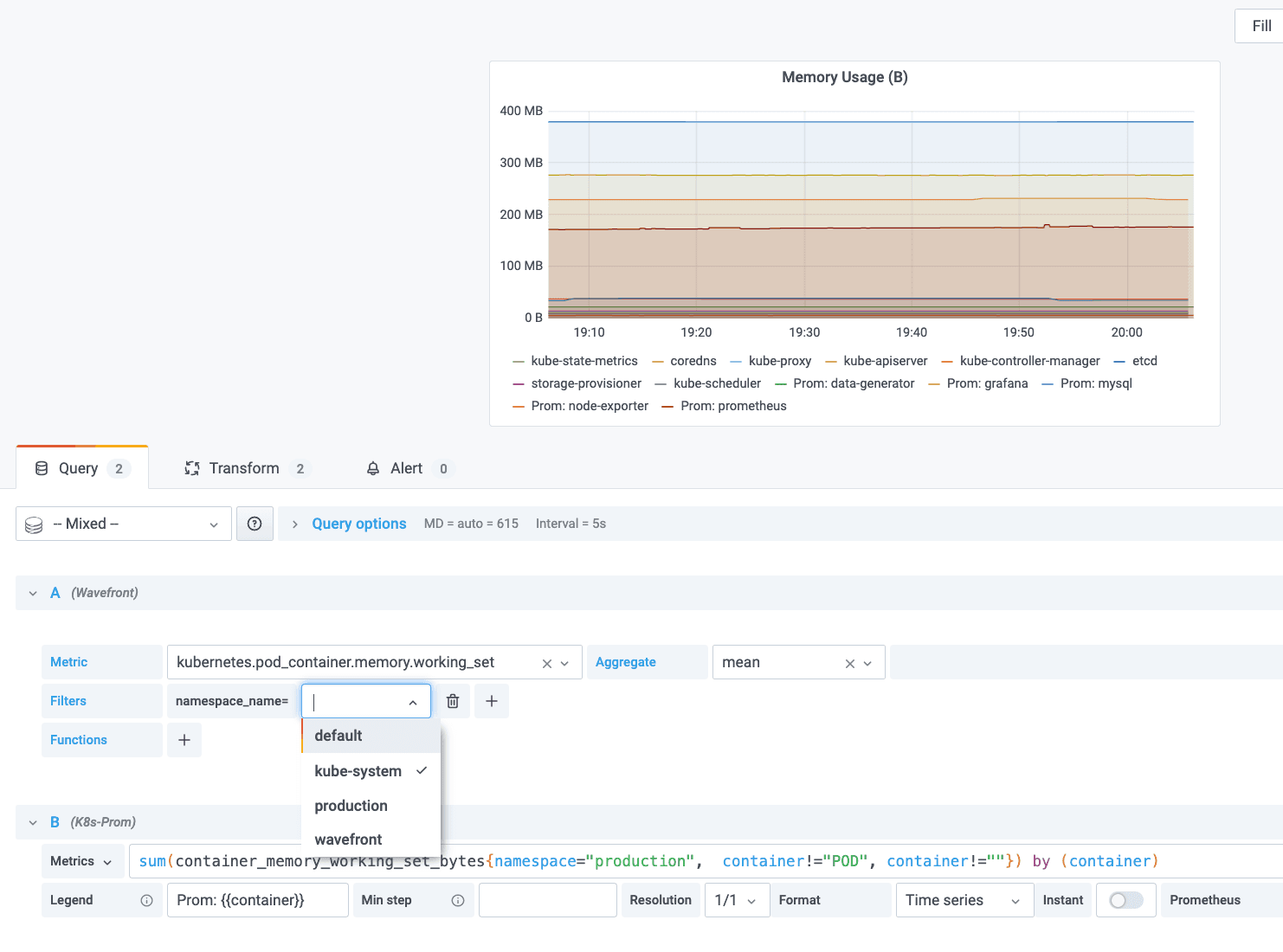Screen dimensions: 1283x952
Task: Open the Alert tab
Action: click(405, 468)
